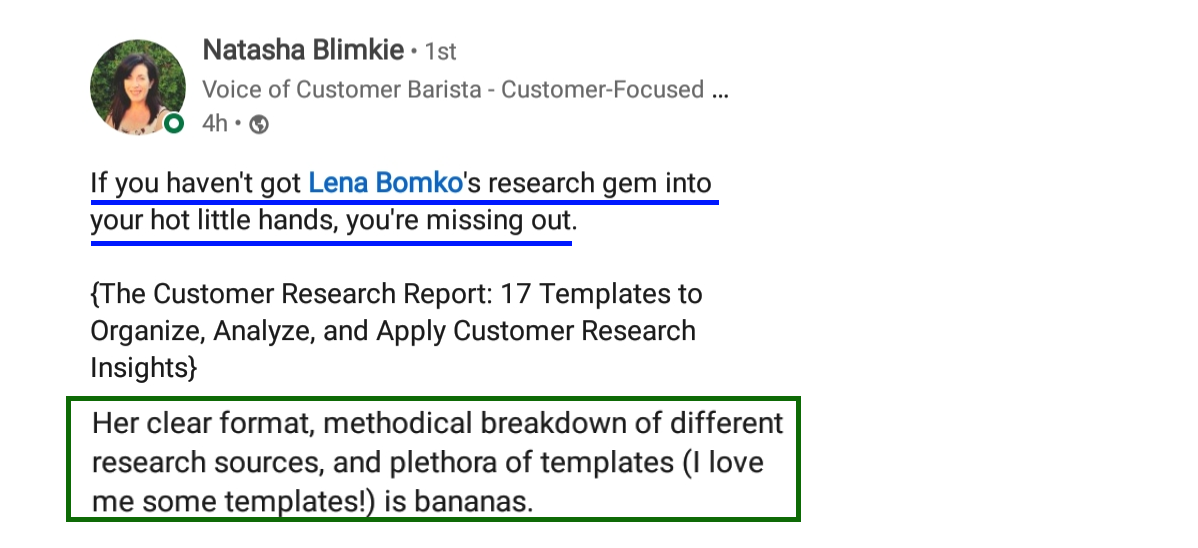Click the word "different" in boxed paragraph
Image resolution: width=1198 pixels, height=548 pixels.
coord(727,423)
